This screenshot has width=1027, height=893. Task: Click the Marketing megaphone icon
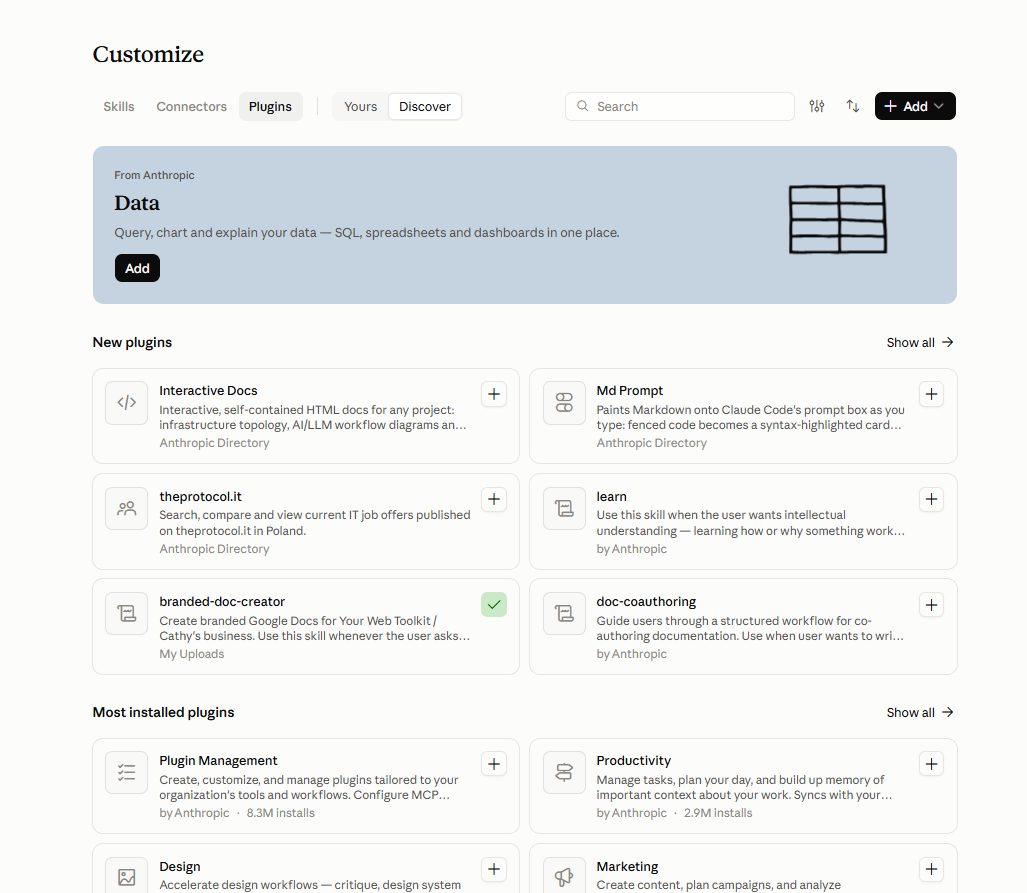pyautogui.click(x=564, y=877)
